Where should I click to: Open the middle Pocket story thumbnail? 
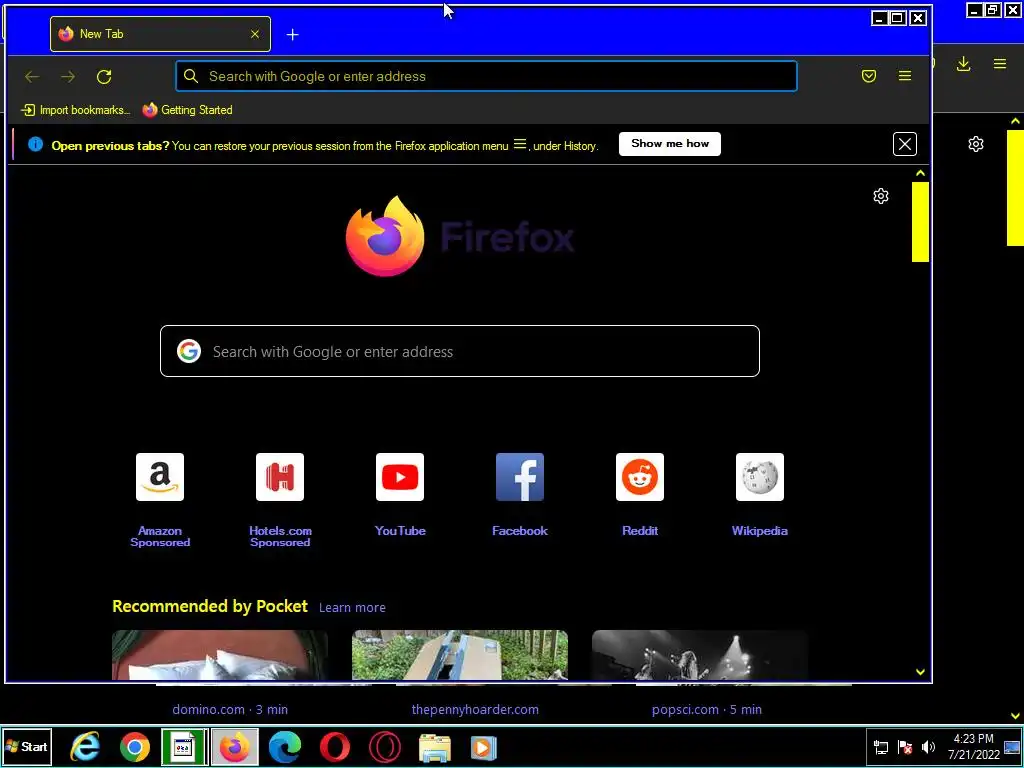pyautogui.click(x=460, y=655)
